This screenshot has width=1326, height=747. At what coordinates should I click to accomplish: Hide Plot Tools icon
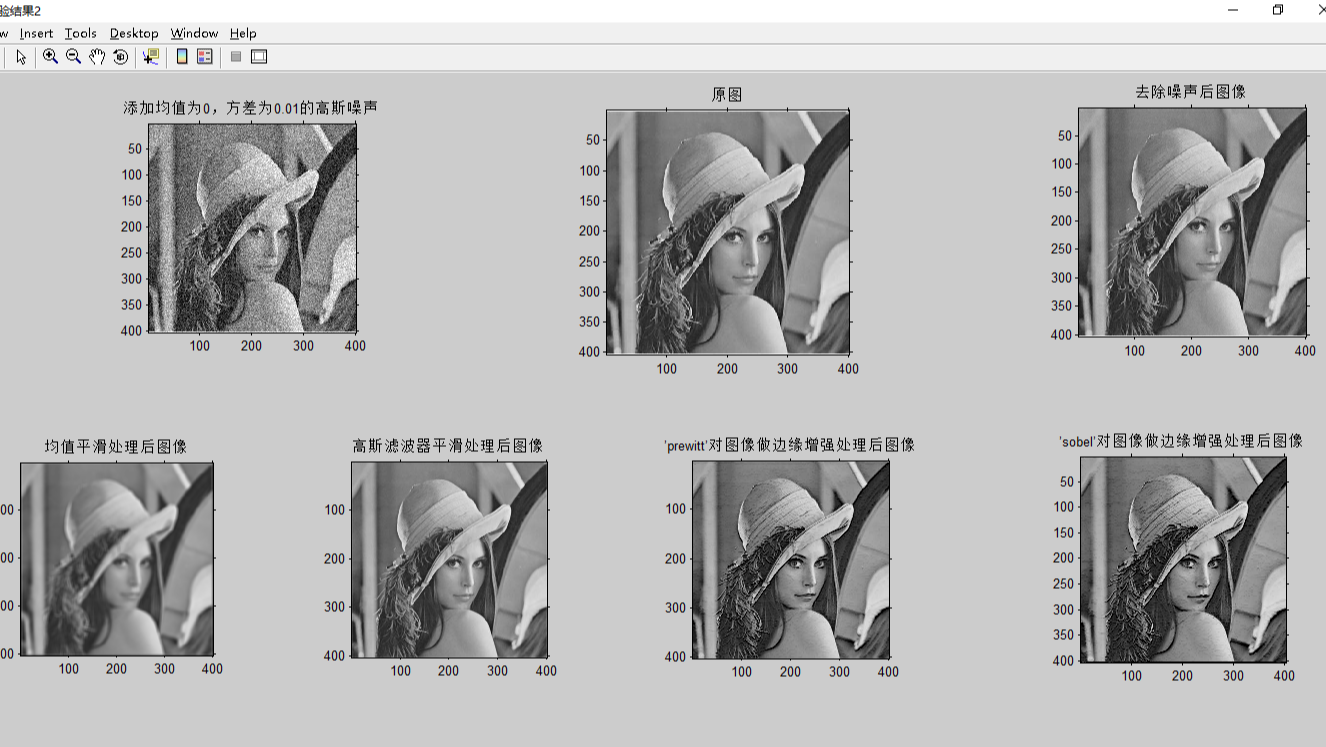tap(236, 57)
